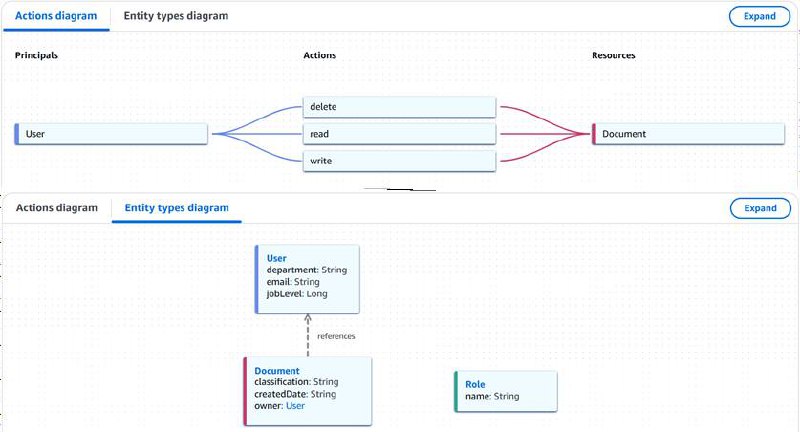
Task: Click the Document entity type box
Action: pos(308,391)
